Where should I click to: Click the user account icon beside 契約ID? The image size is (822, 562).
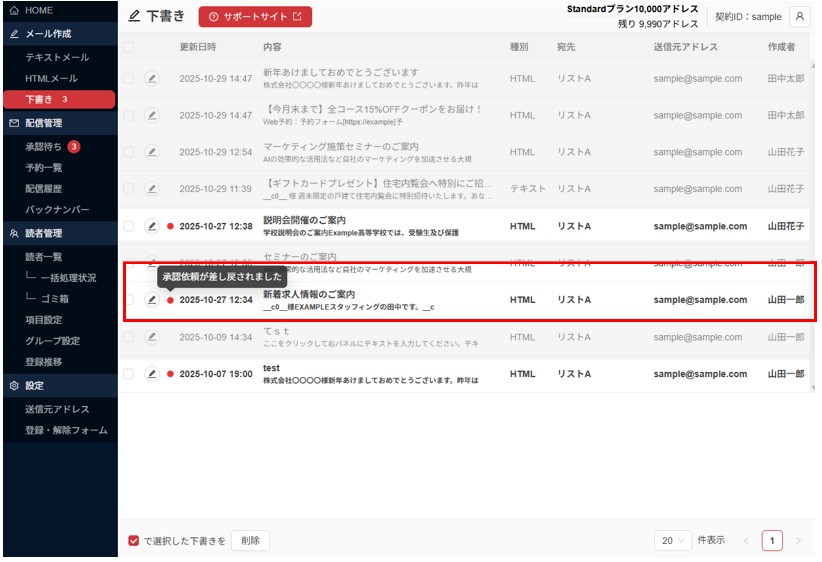(x=799, y=17)
